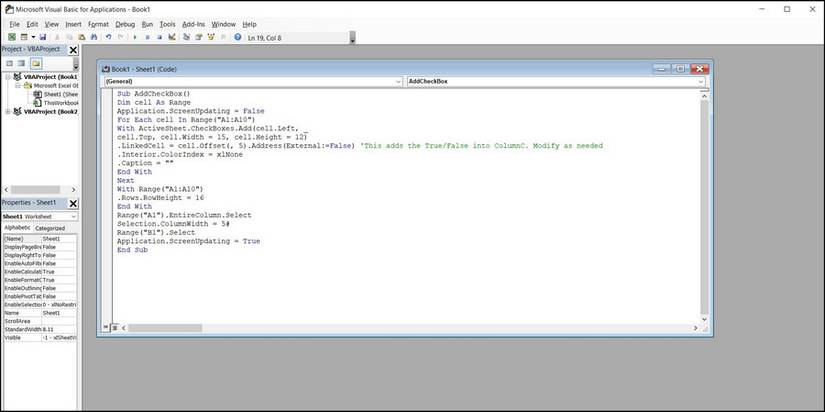Click the StandardWidth value 8.11
This screenshot has height=412, width=825.
click(59, 329)
